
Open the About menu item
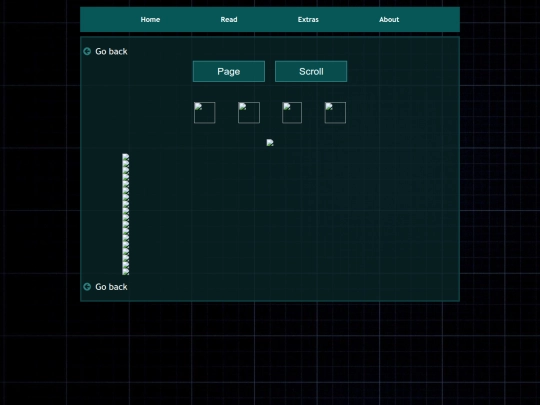click(389, 20)
